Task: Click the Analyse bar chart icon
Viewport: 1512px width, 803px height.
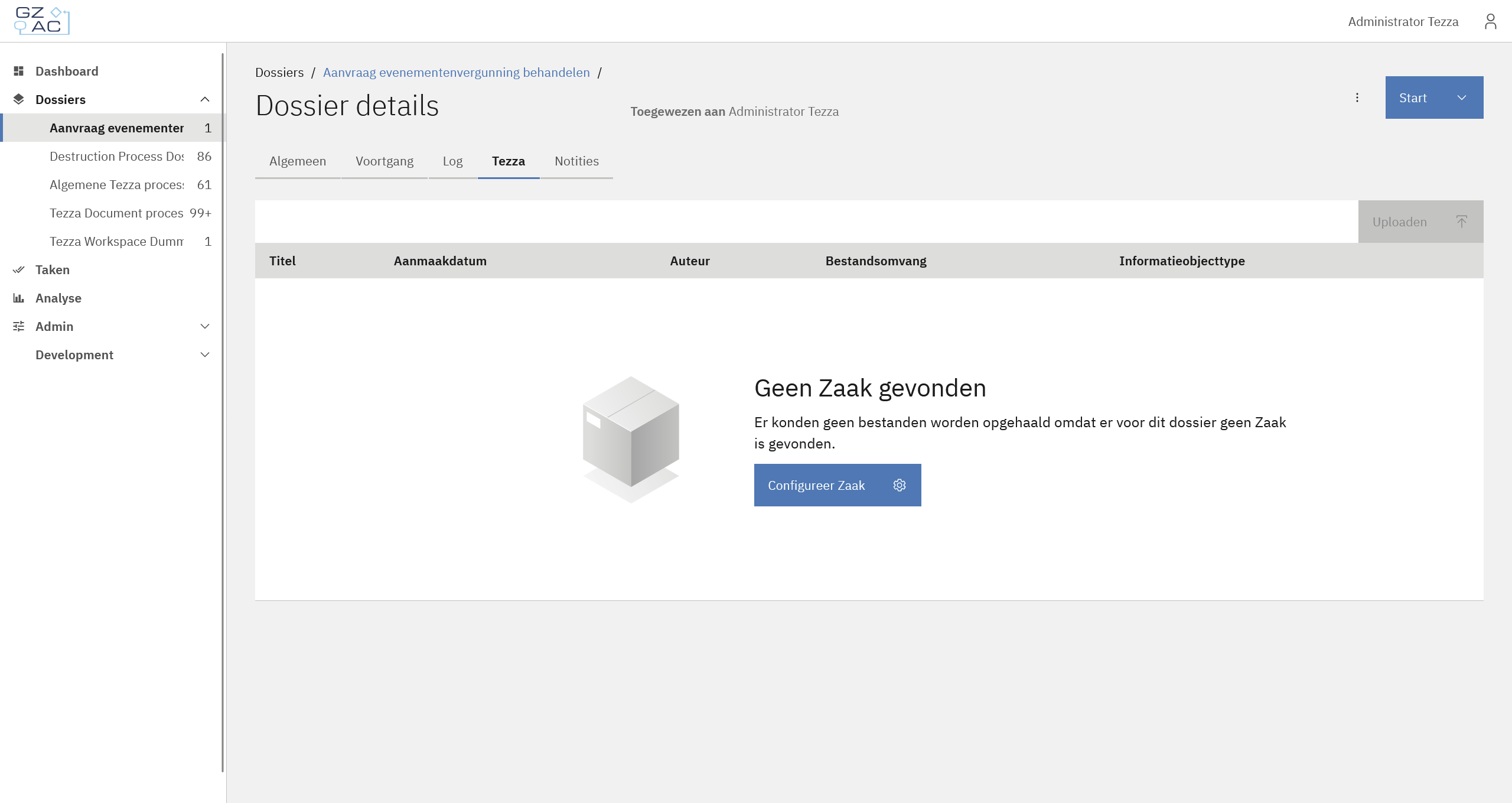Action: tap(19, 298)
